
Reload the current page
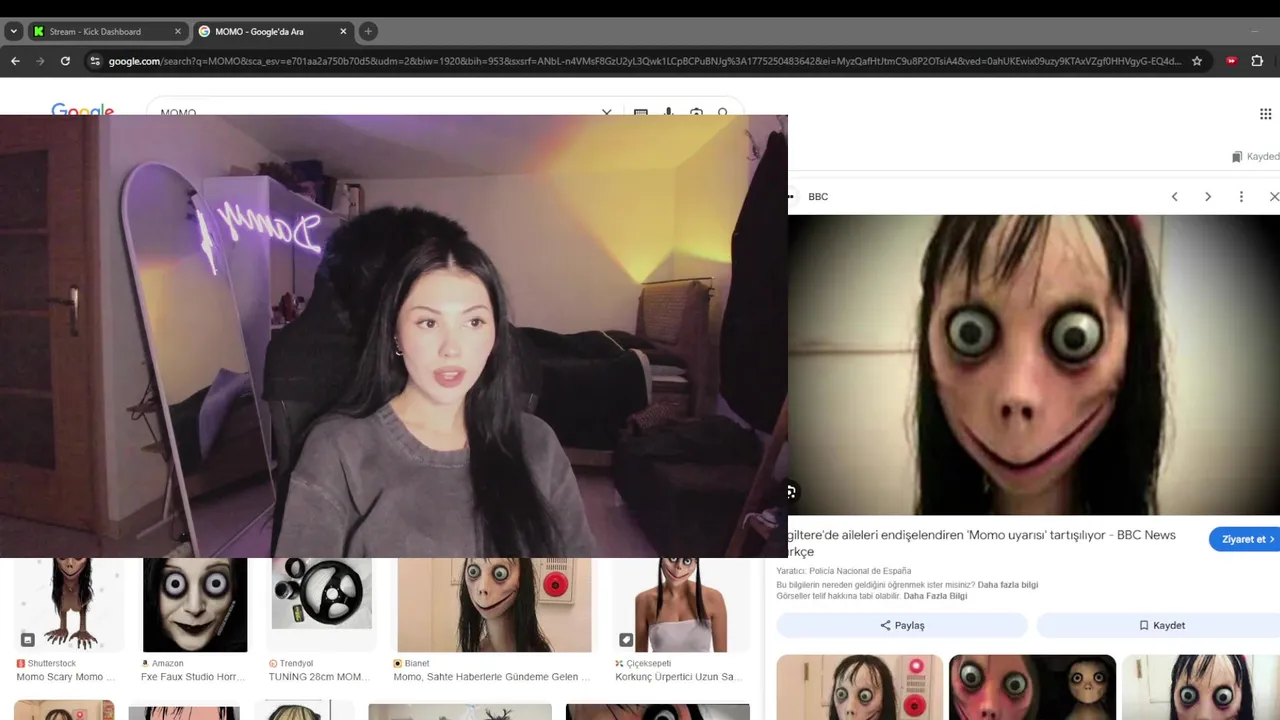point(65,61)
